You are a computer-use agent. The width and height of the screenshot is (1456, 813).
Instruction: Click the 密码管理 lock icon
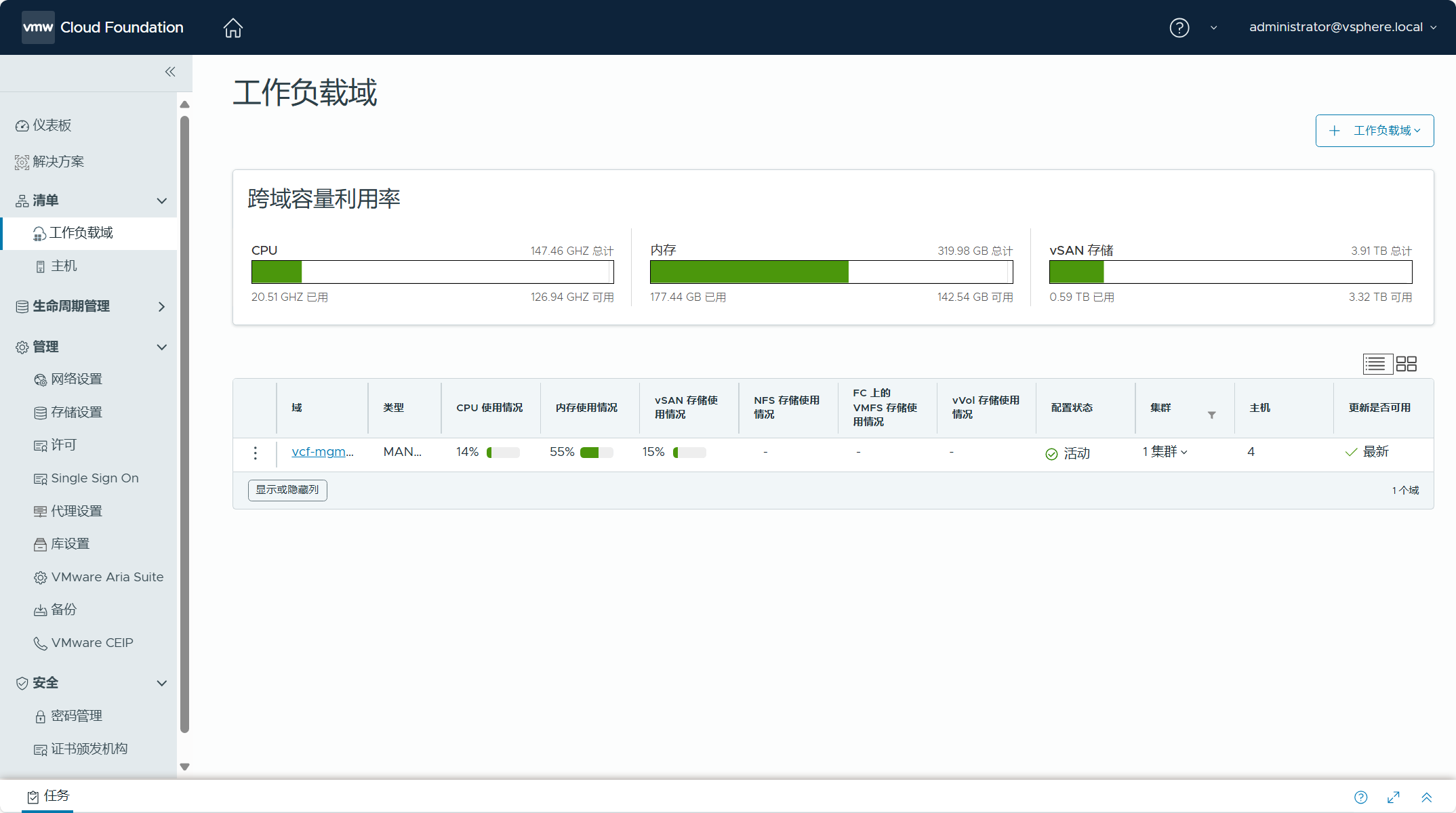click(41, 717)
